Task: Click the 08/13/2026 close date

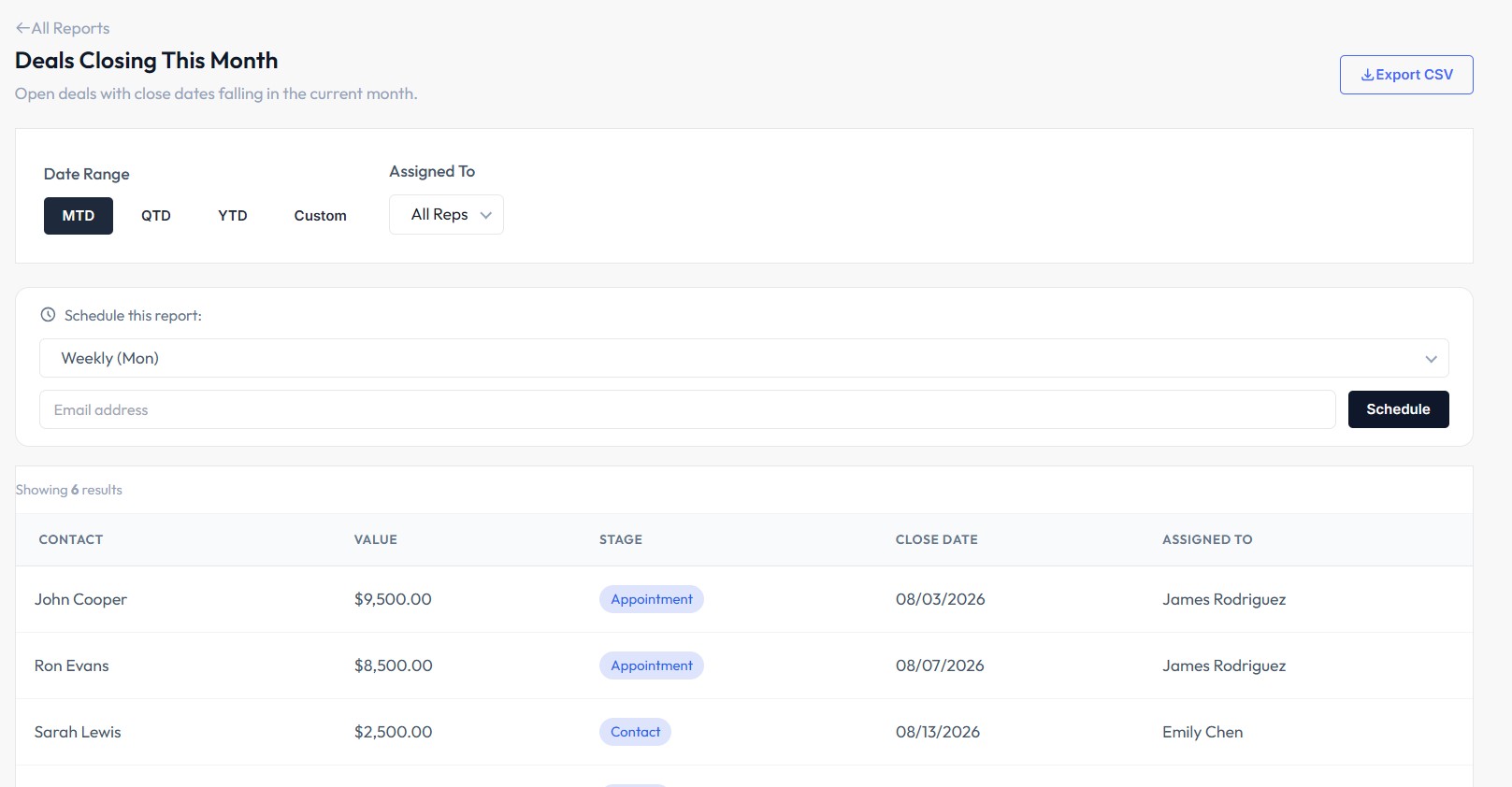Action: point(938,732)
